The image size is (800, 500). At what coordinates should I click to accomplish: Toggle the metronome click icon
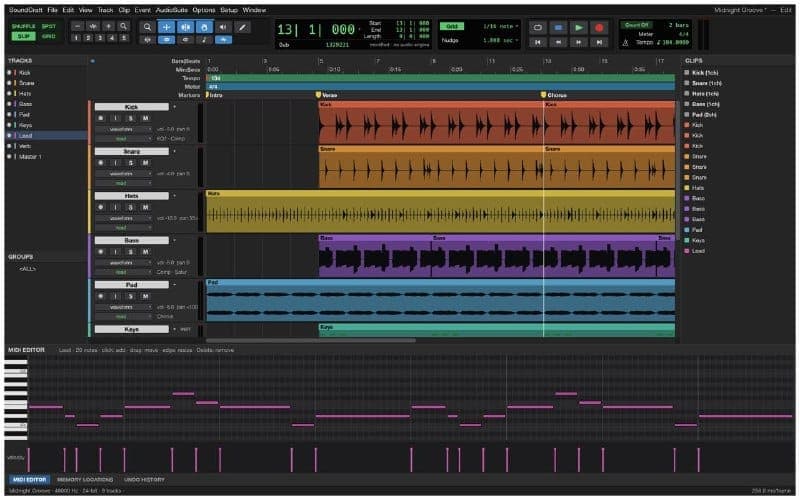[626, 43]
